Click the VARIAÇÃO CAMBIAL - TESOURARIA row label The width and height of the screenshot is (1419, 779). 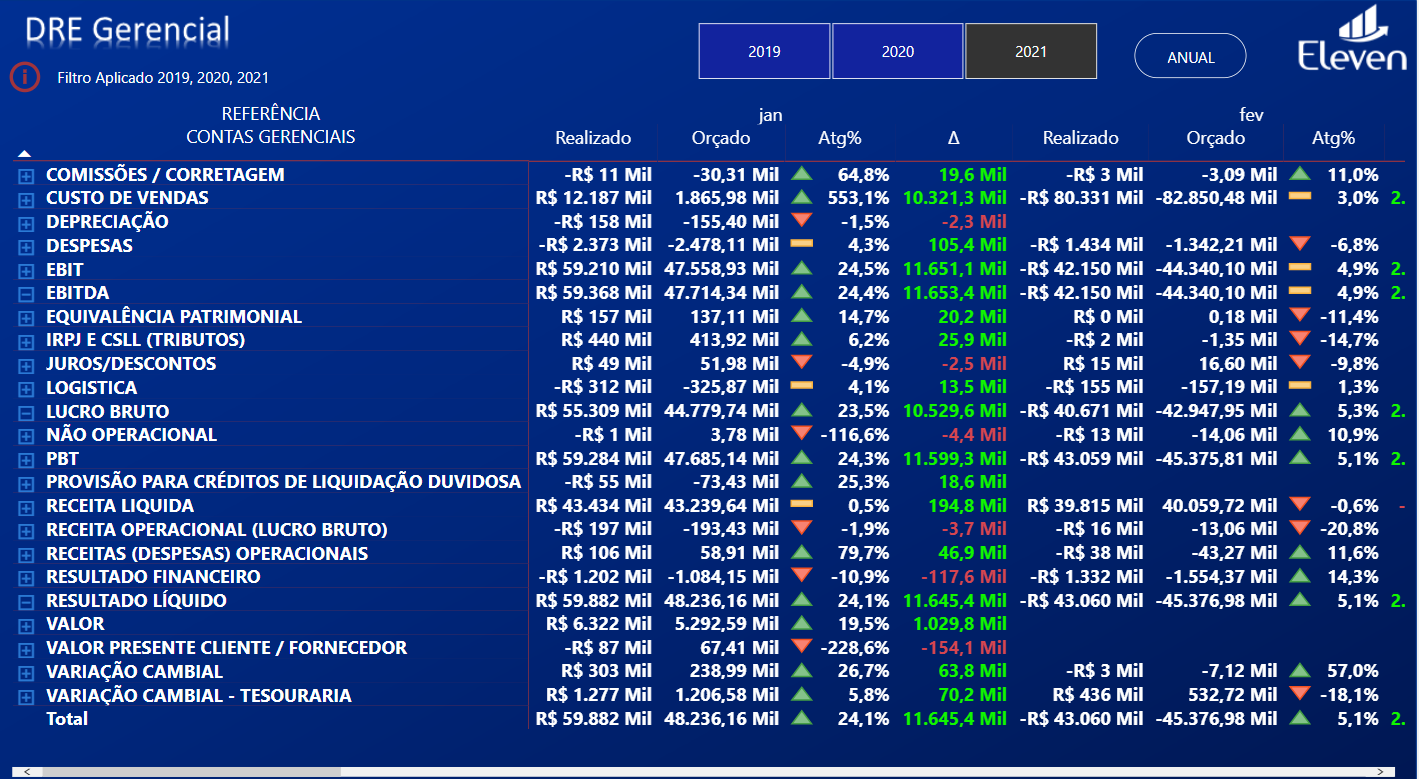click(198, 695)
